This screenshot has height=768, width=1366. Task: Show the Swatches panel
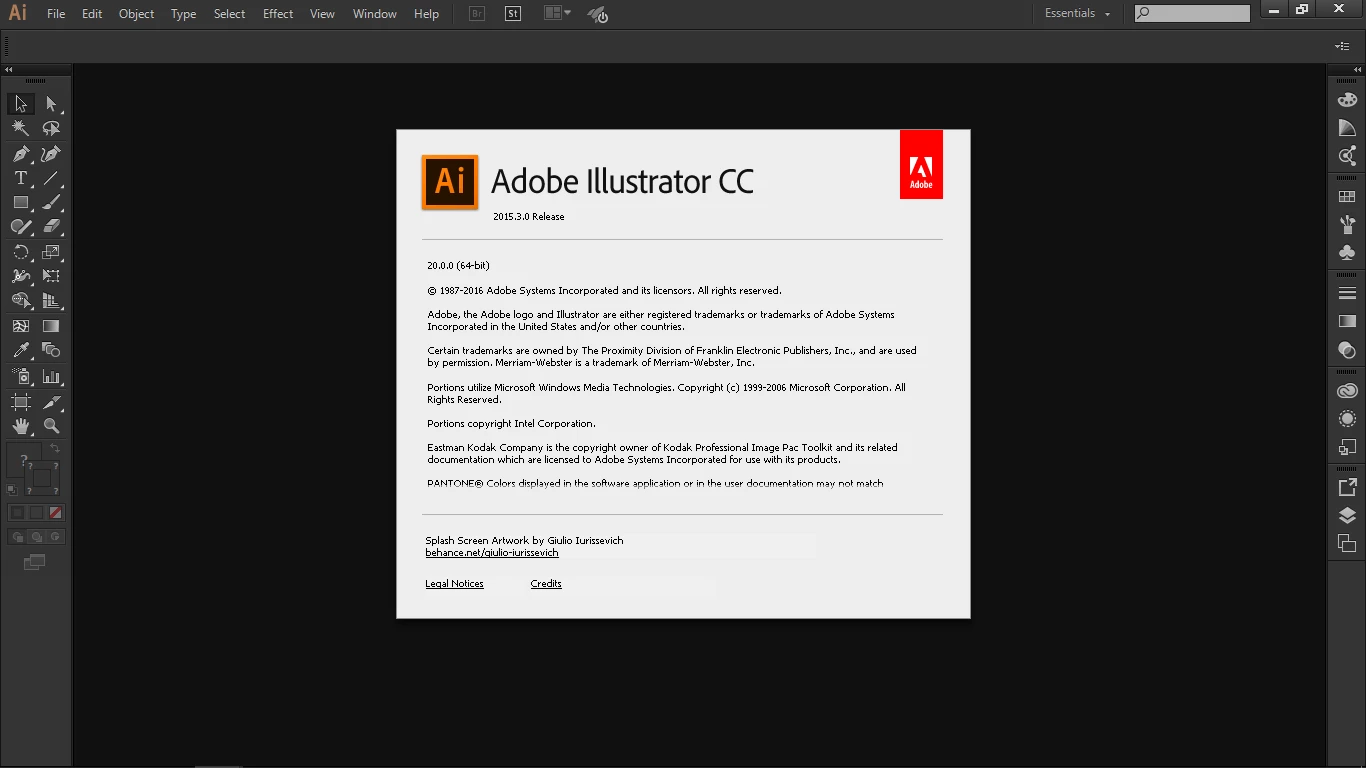[x=1347, y=197]
